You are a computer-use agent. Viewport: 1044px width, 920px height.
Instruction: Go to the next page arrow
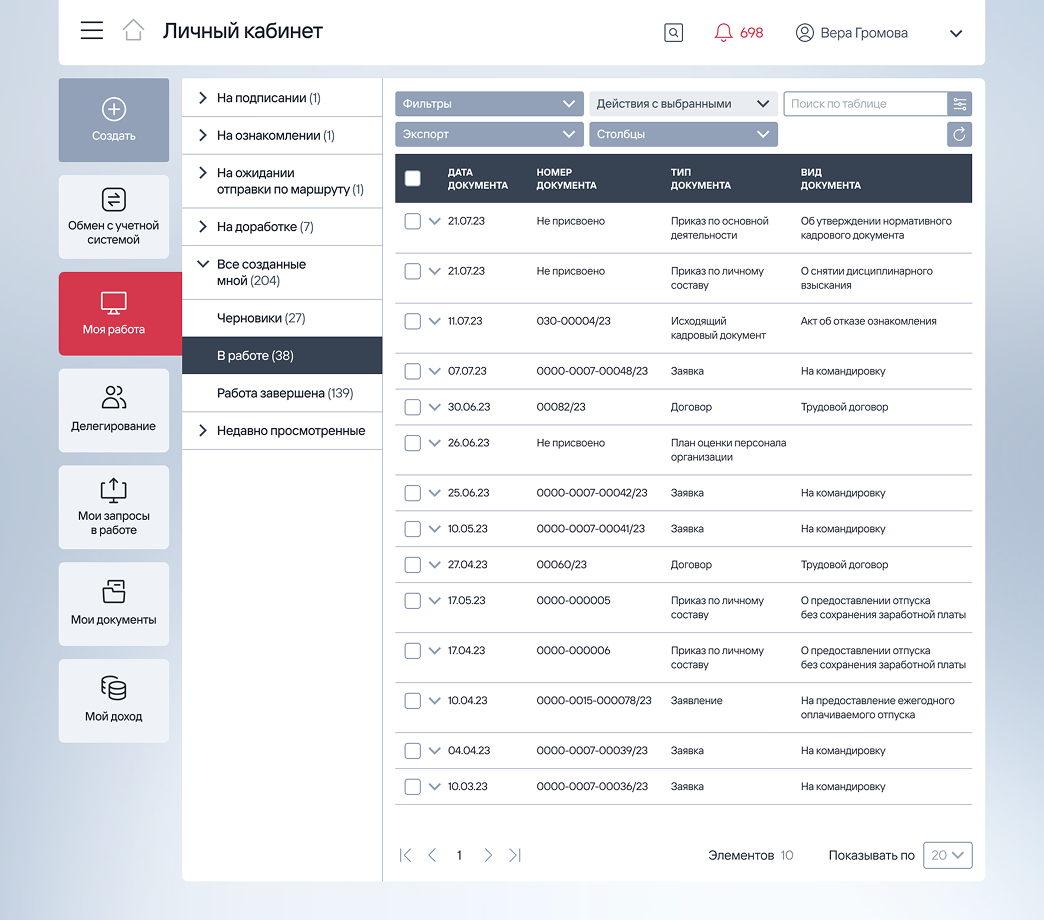(x=488, y=855)
